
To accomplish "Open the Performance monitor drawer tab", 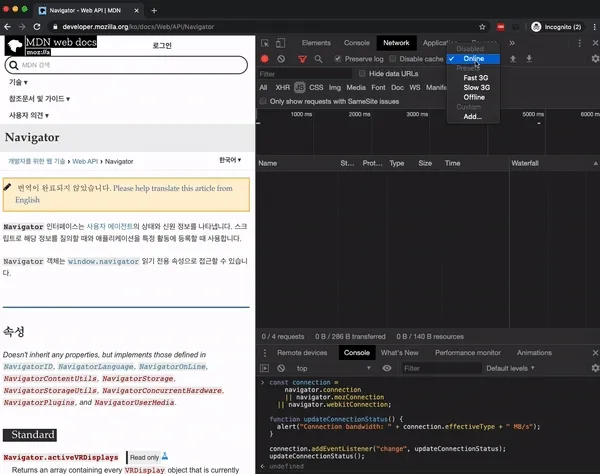I will 468,353.
